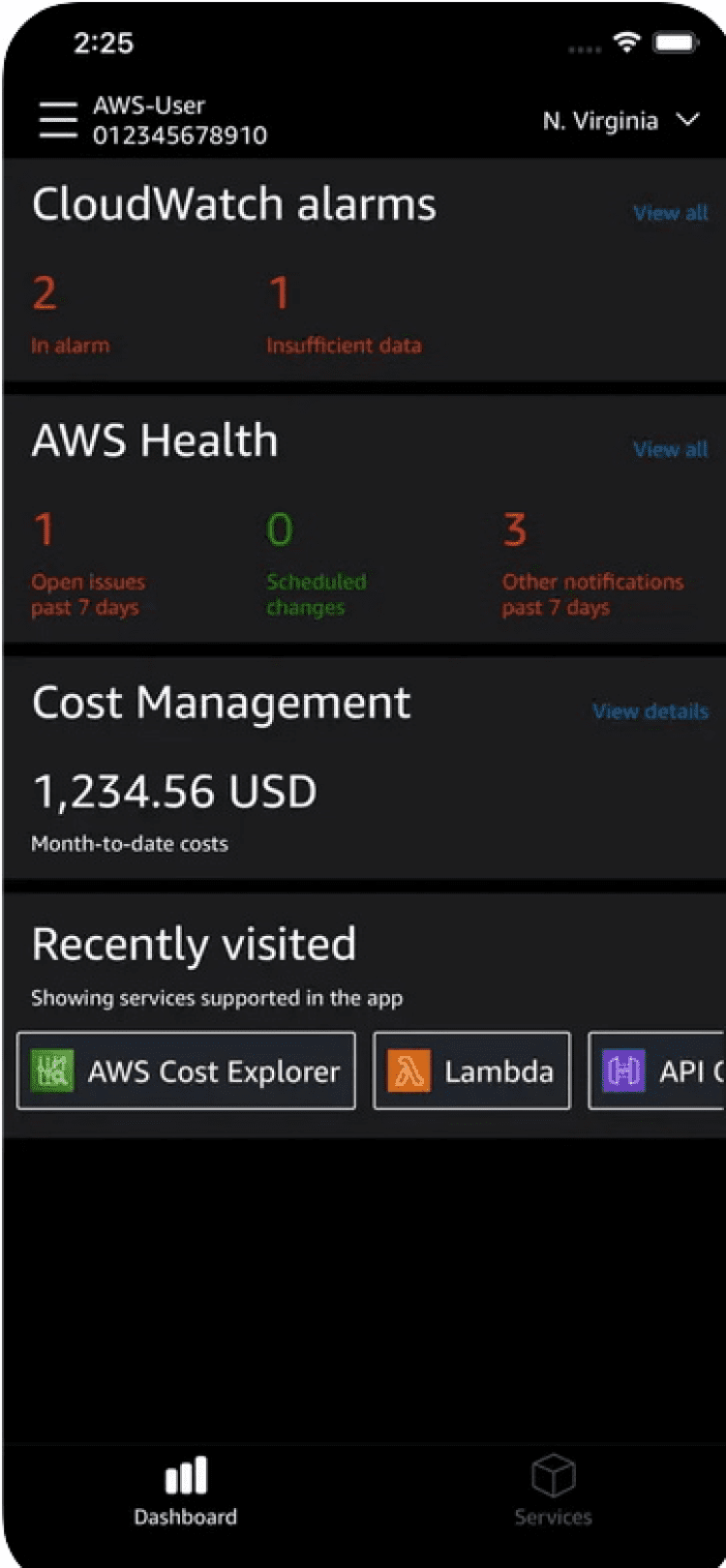The image size is (726, 1568).
Task: Tap the Services cube icon
Action: (x=553, y=1476)
